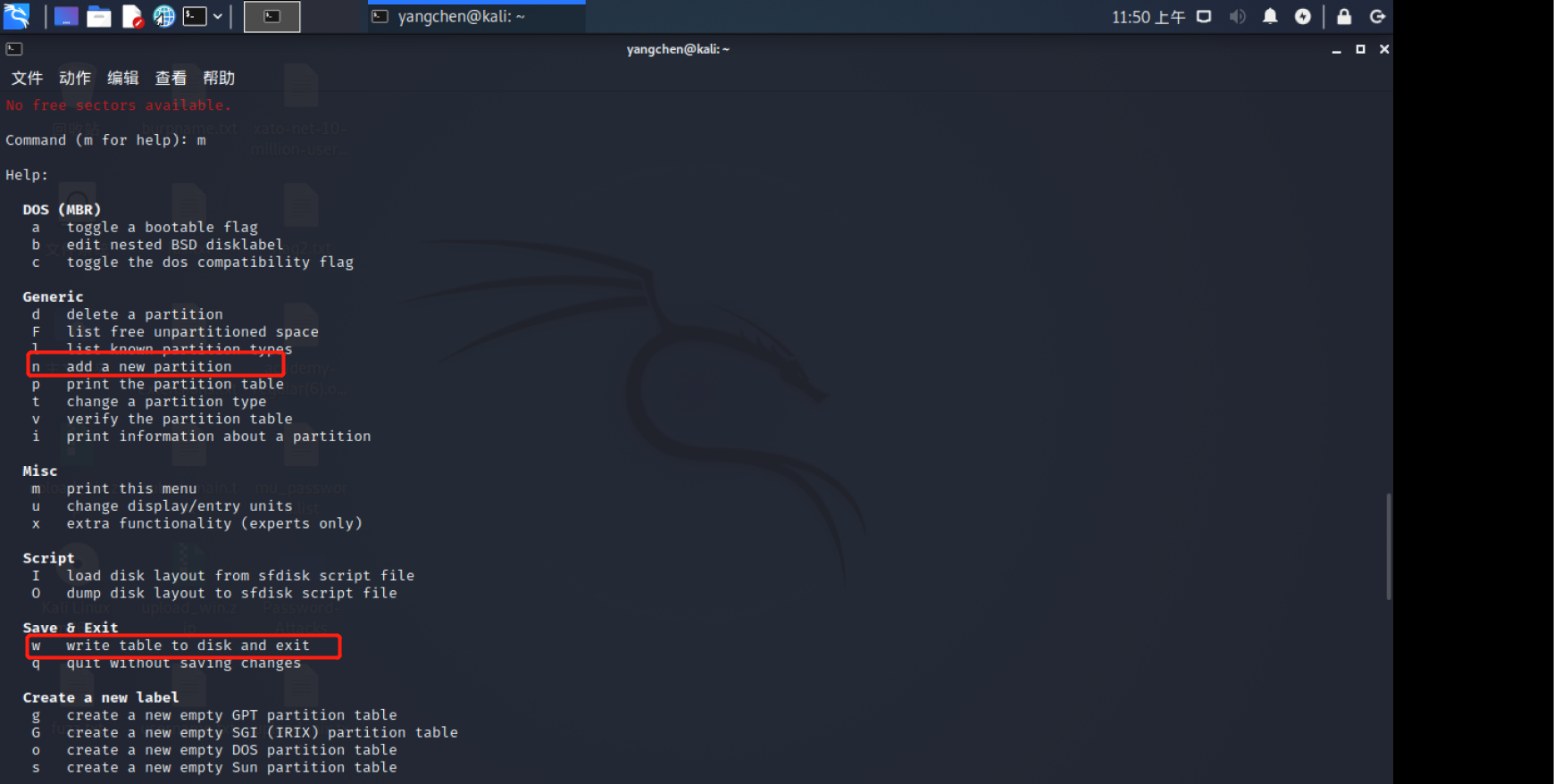Click the 'Help:' line
The height and width of the screenshot is (784, 1554).
point(27,175)
